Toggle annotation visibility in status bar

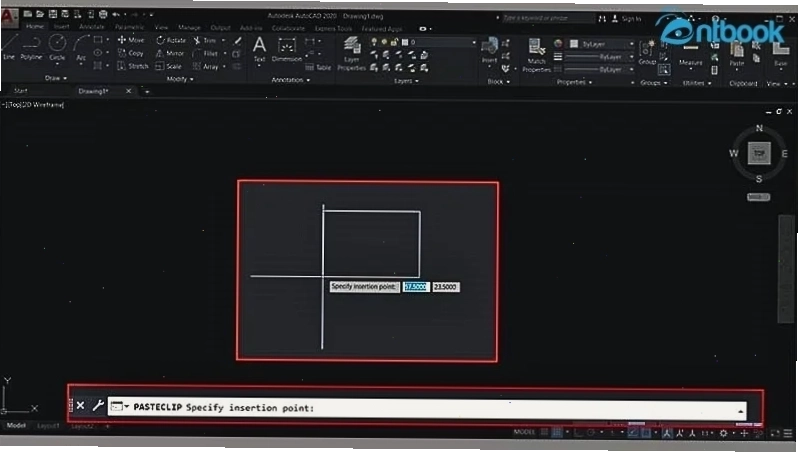(x=667, y=434)
